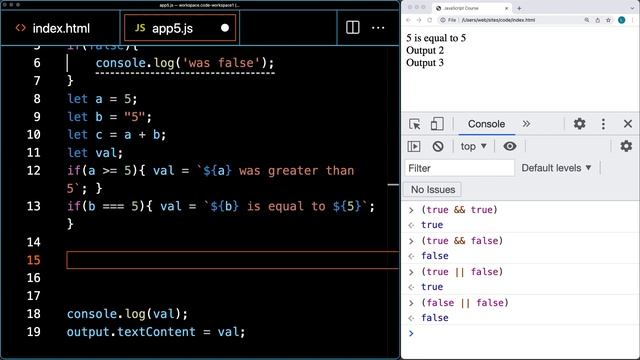Toggle the device toolbar in DevTools
This screenshot has height=360, width=640.
point(437,124)
